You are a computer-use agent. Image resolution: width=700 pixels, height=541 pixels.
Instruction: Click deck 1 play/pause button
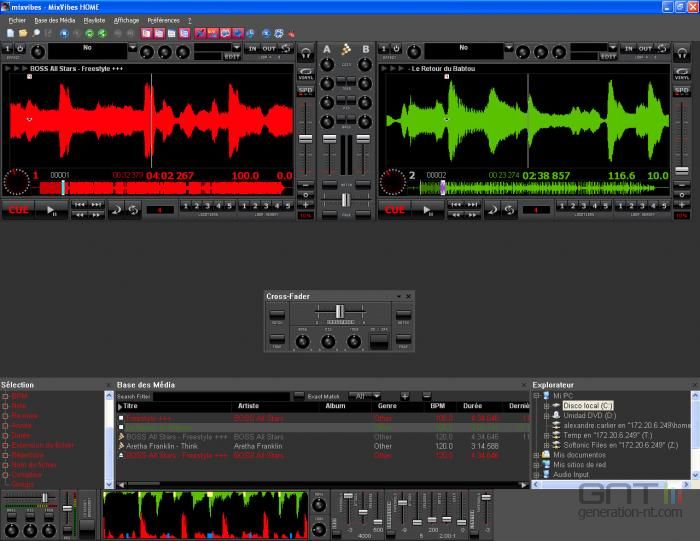51,210
